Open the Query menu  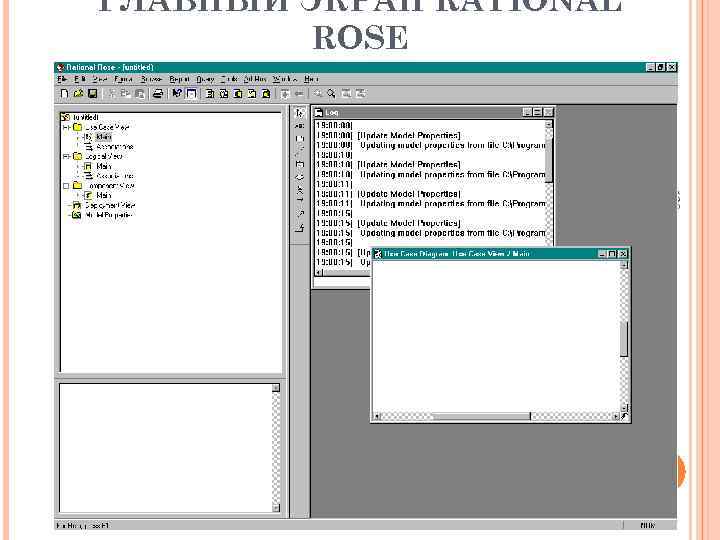click(x=205, y=79)
